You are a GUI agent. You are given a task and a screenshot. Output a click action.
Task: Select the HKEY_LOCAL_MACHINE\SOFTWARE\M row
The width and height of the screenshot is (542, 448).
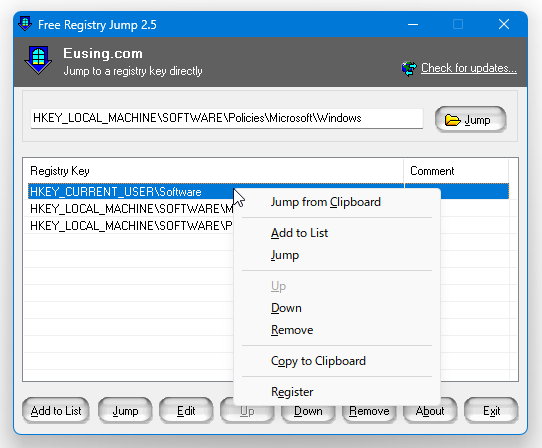[130, 208]
